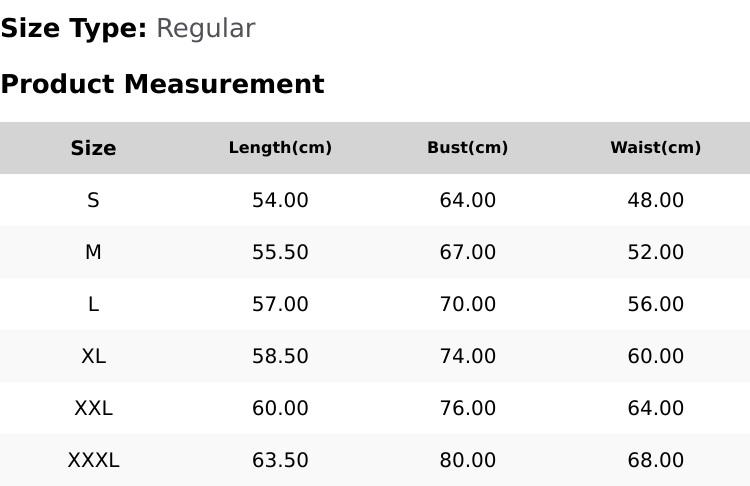
Task: Select the XL size row label
Action: point(93,356)
